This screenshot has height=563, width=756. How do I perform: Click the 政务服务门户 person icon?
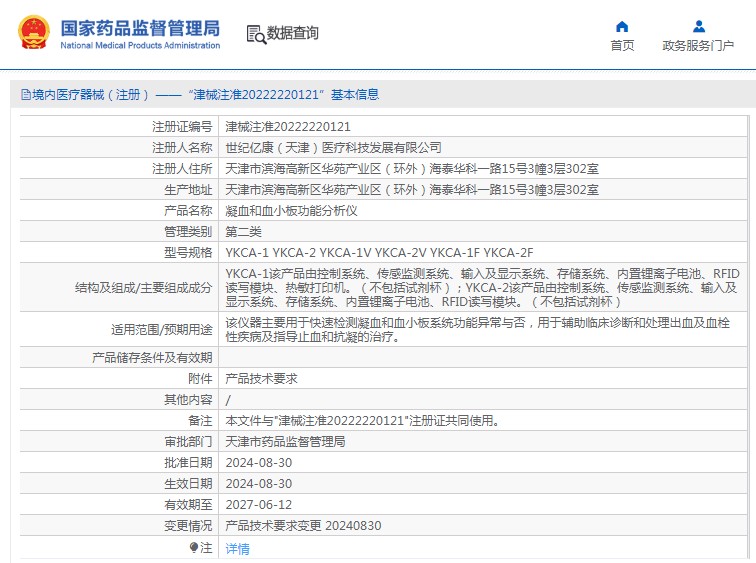coord(698,27)
